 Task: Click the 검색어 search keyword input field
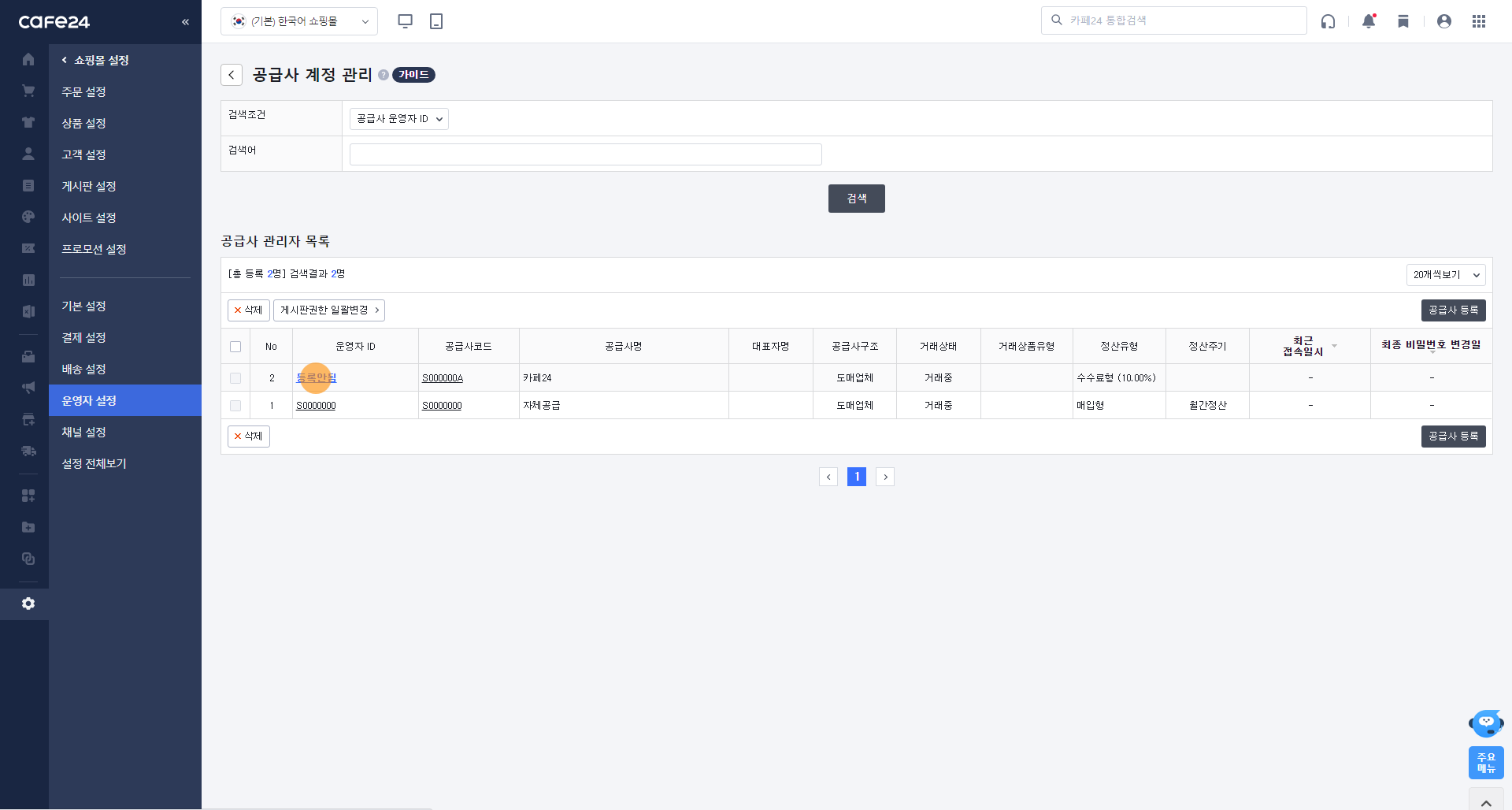(x=586, y=154)
